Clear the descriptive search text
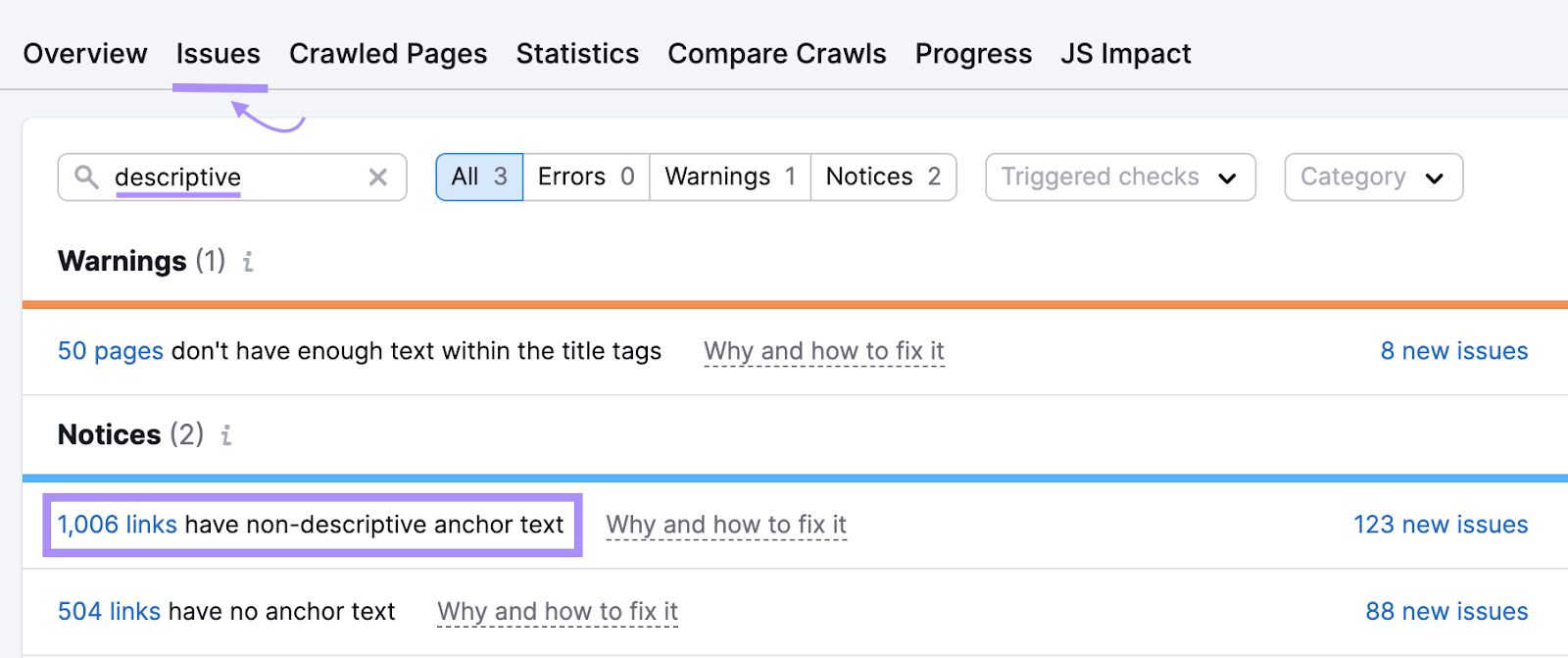1568x658 pixels. [377, 177]
